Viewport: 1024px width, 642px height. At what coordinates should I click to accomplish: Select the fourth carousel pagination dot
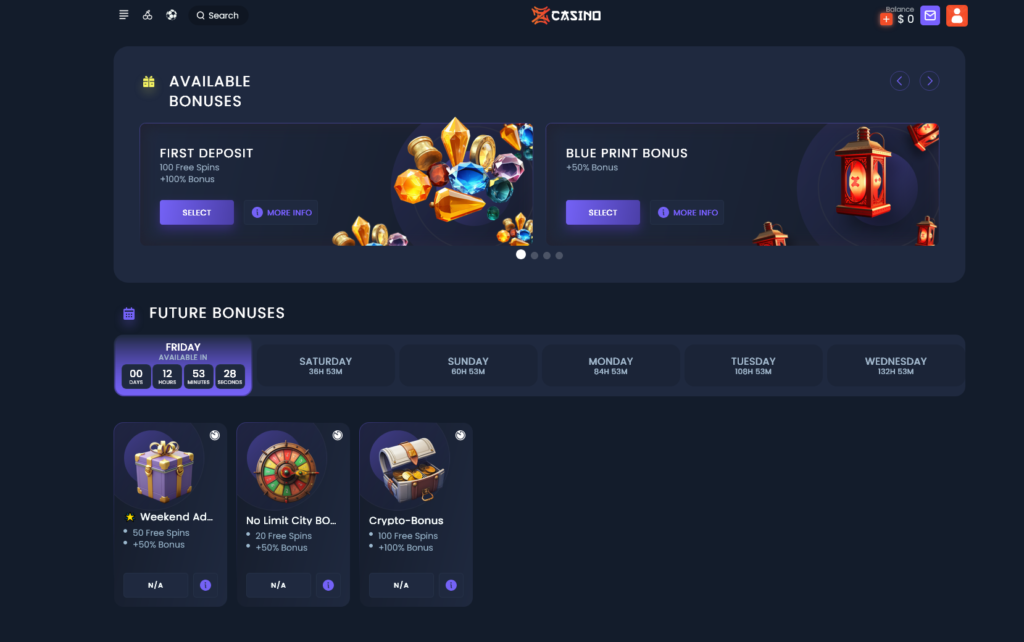tap(559, 255)
